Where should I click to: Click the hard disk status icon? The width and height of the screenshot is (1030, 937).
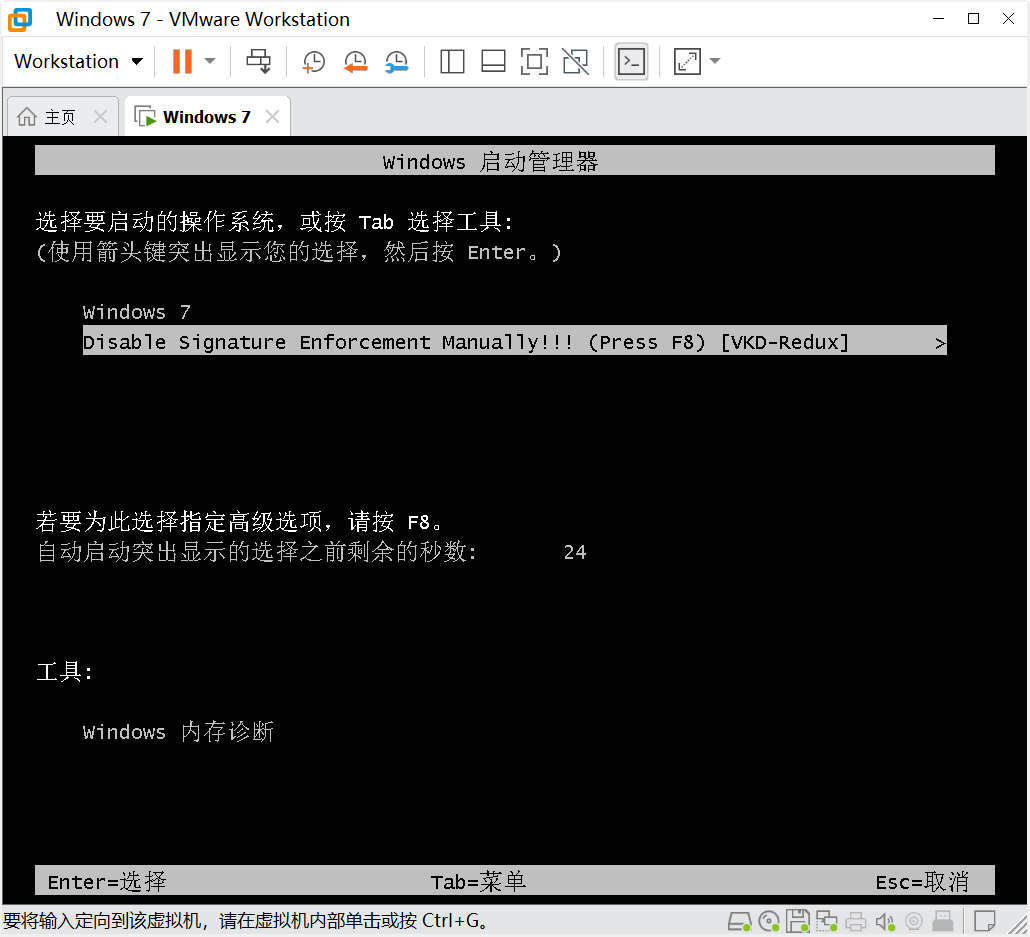(x=740, y=921)
